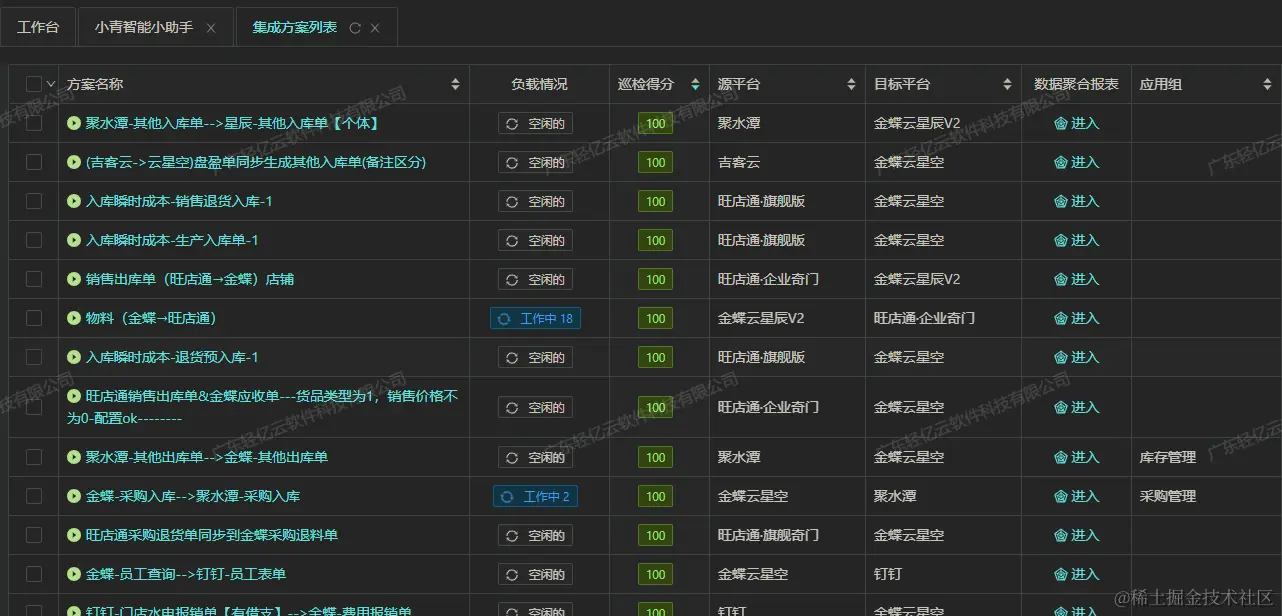Sort by 应用组 column arrows

(1267, 85)
